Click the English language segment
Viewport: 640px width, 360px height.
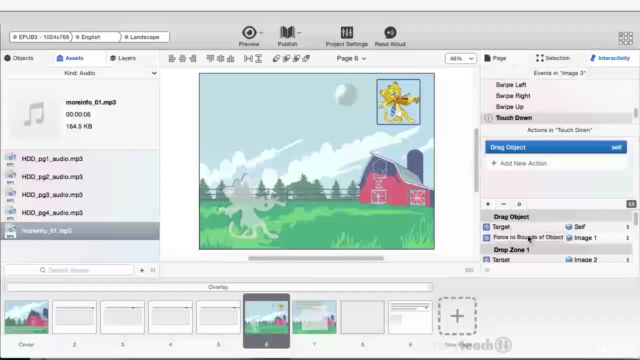point(96,37)
